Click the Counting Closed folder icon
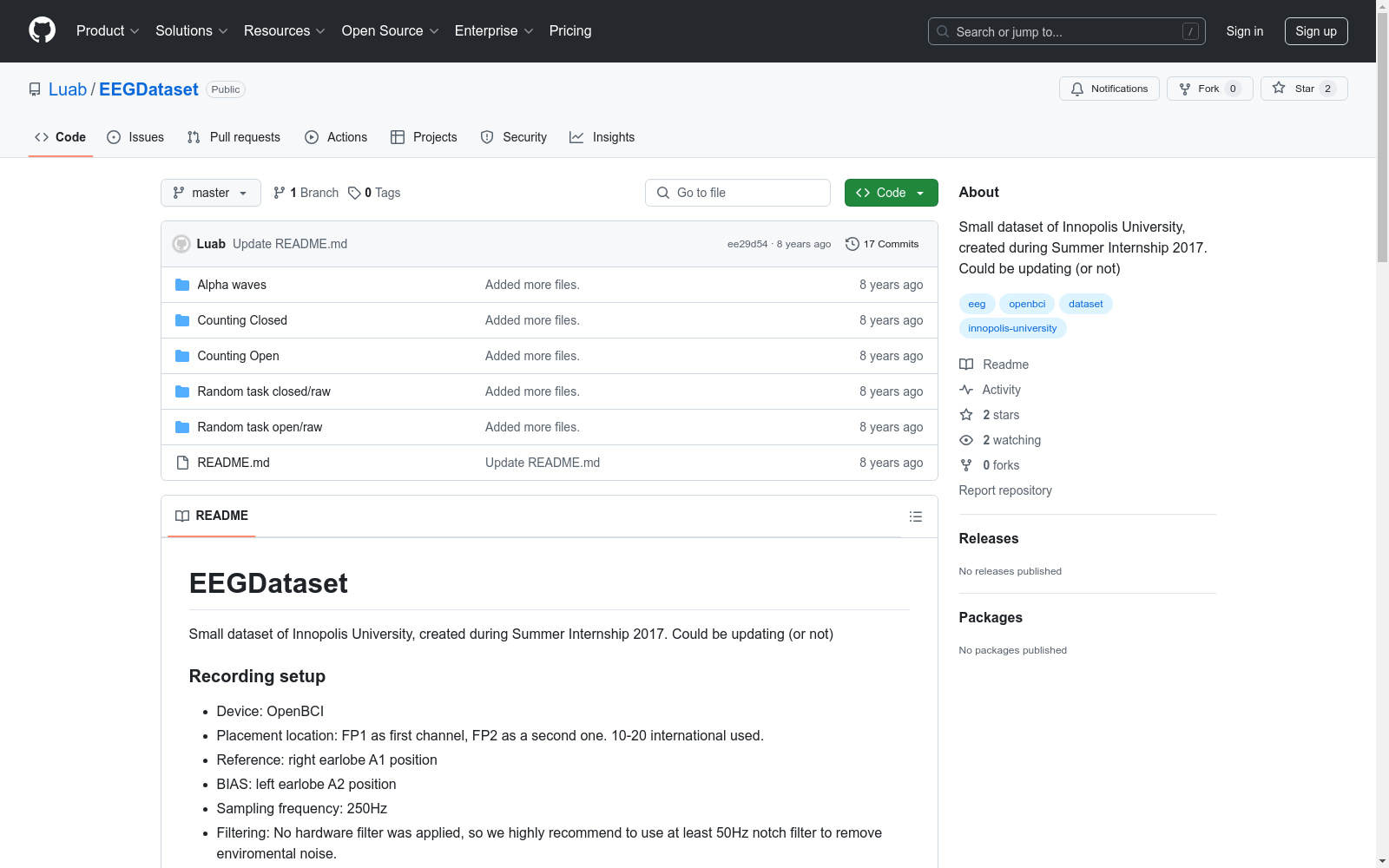Image resolution: width=1389 pixels, height=868 pixels. (182, 320)
